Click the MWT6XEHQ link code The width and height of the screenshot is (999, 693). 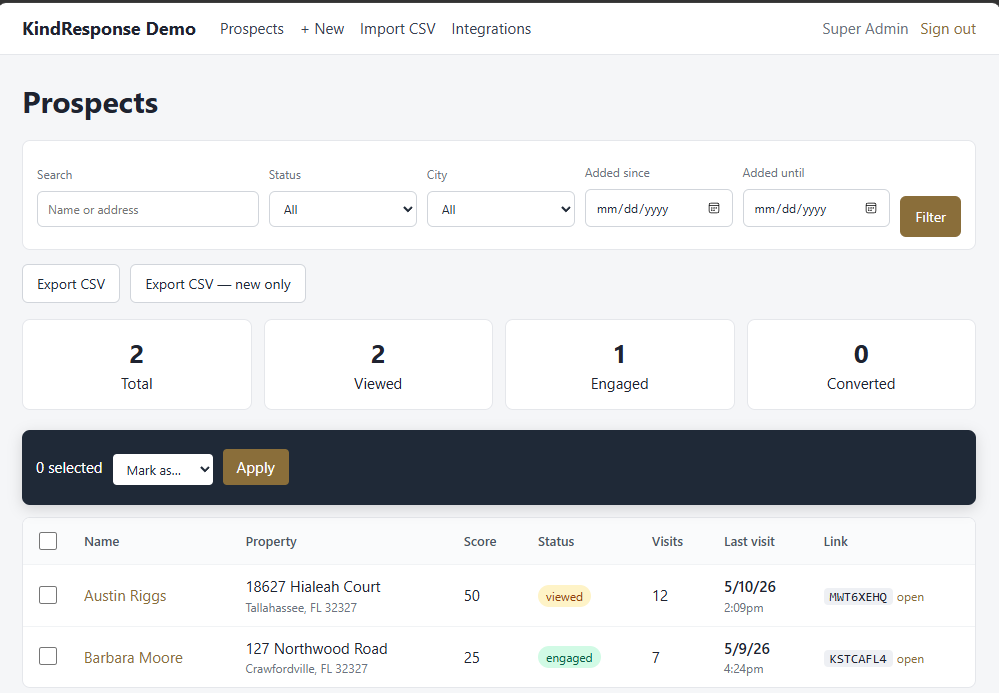click(x=858, y=597)
